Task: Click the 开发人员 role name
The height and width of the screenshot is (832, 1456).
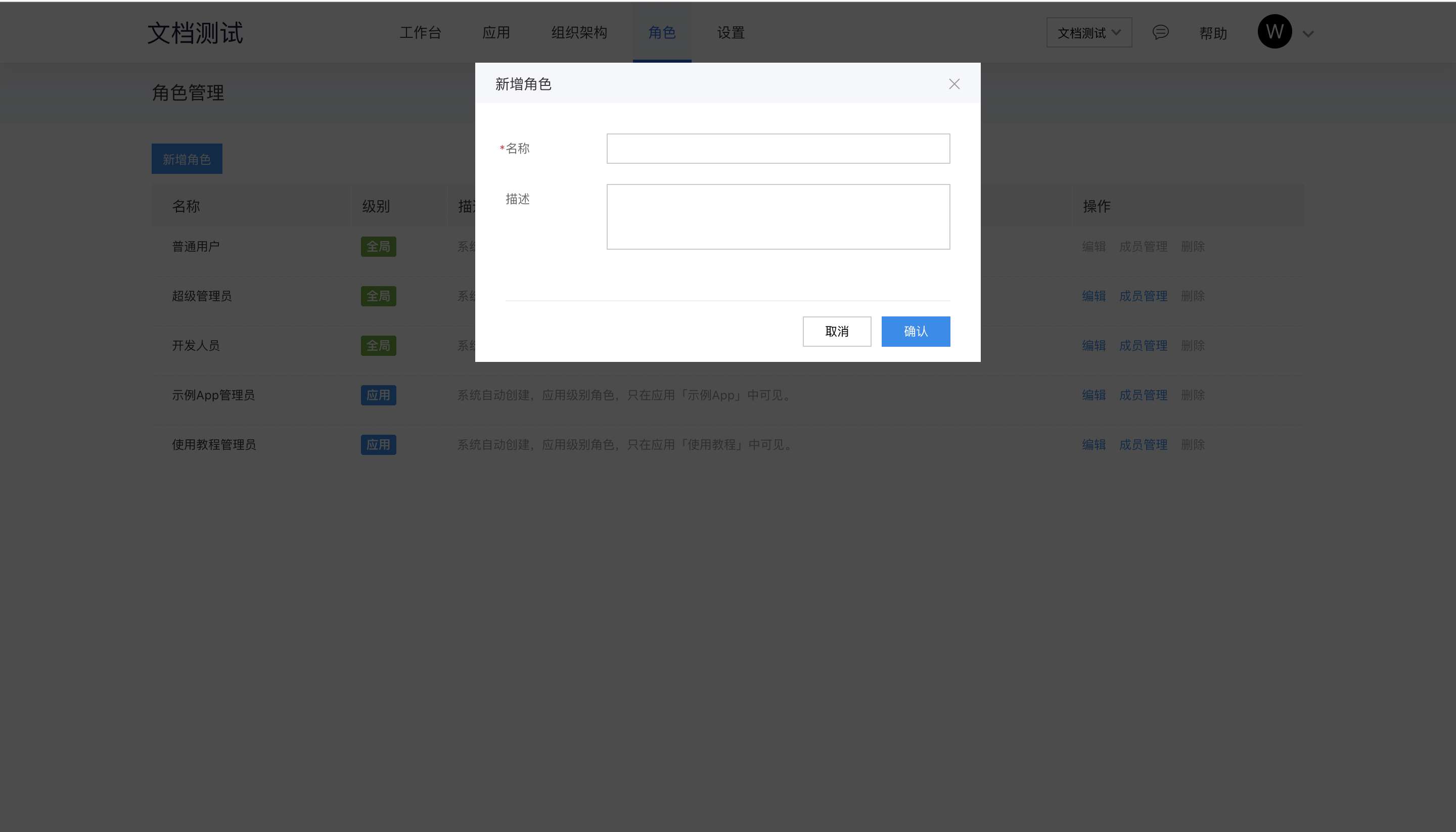Action: 196,346
